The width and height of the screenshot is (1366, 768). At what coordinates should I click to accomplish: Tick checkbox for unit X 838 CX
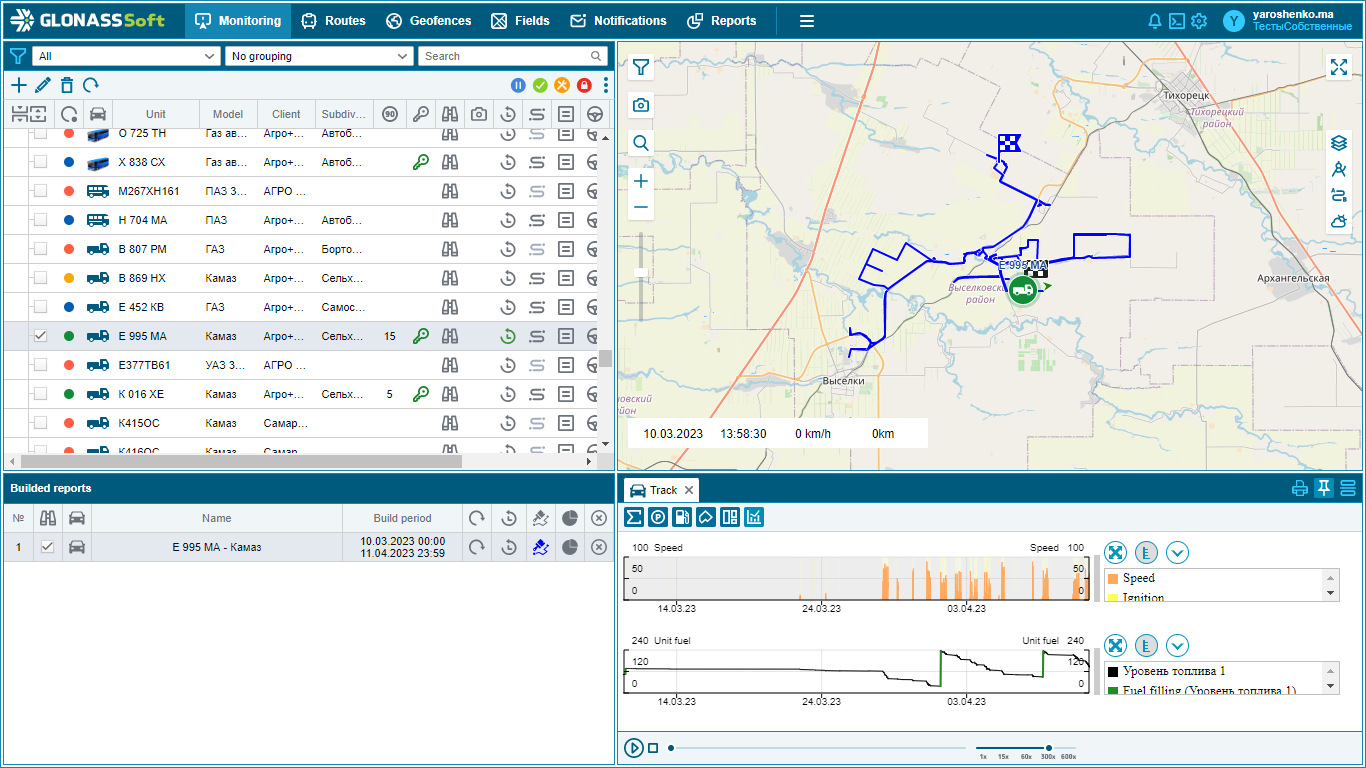(x=40, y=162)
